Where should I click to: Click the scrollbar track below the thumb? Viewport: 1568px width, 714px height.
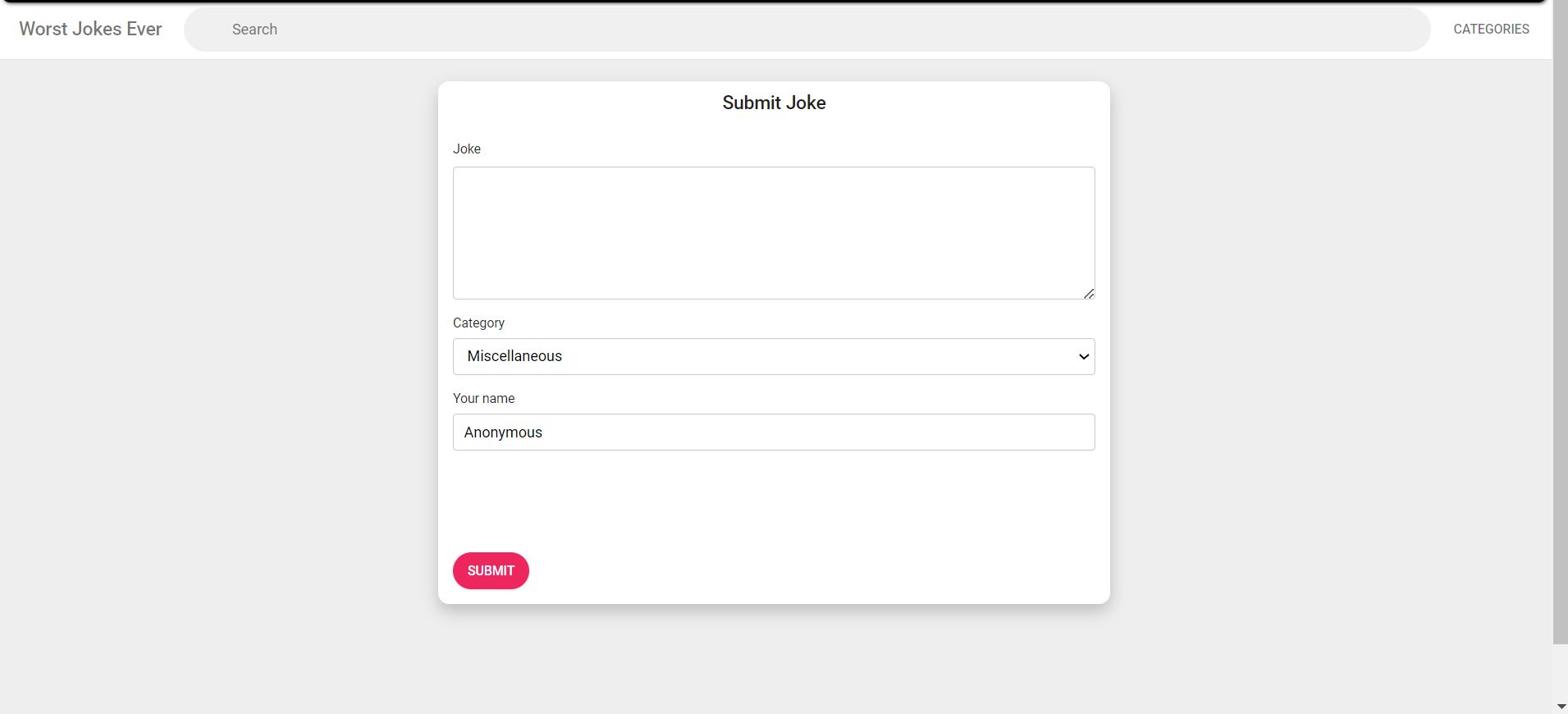click(1560, 671)
